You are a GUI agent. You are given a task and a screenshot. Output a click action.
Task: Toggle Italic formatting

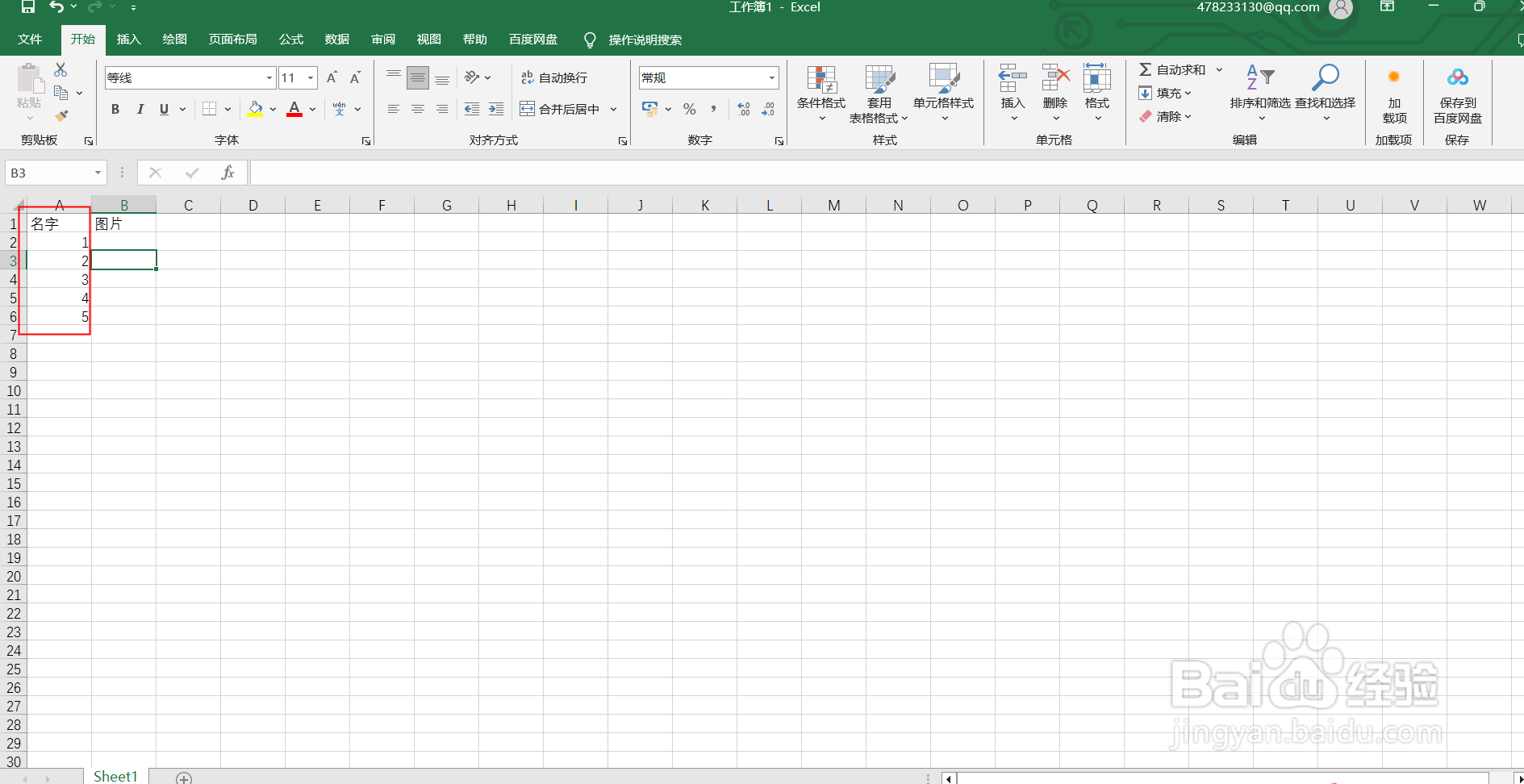click(140, 109)
